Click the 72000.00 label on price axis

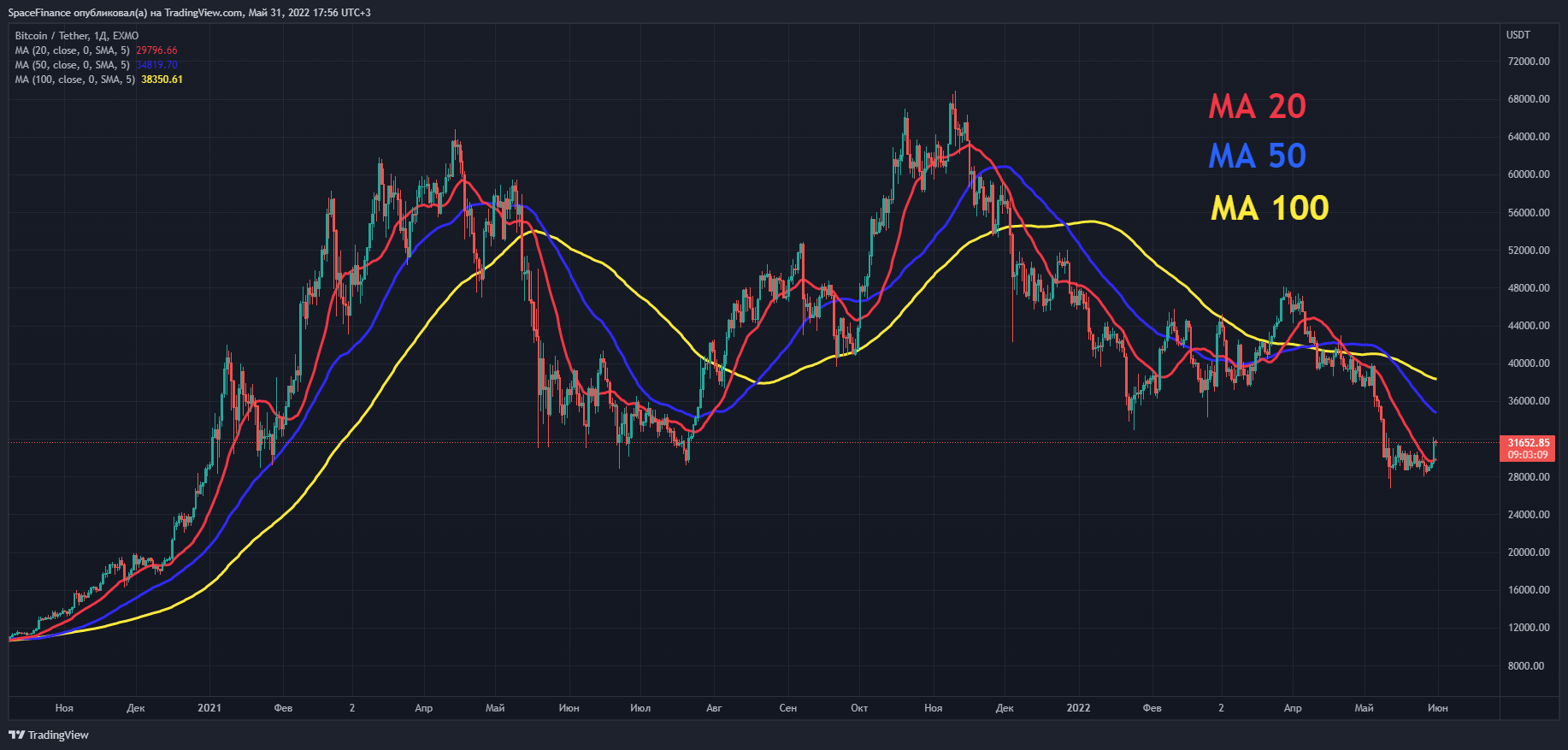[1529, 62]
